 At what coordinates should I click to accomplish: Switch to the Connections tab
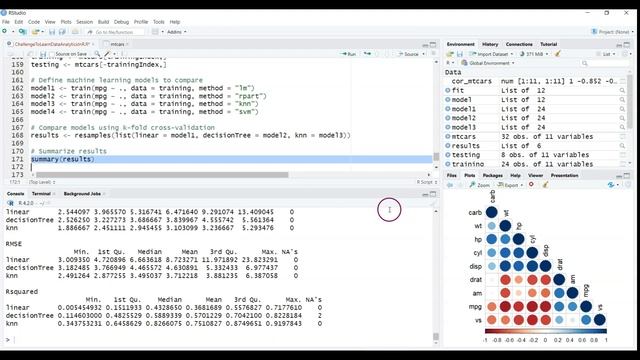519,44
